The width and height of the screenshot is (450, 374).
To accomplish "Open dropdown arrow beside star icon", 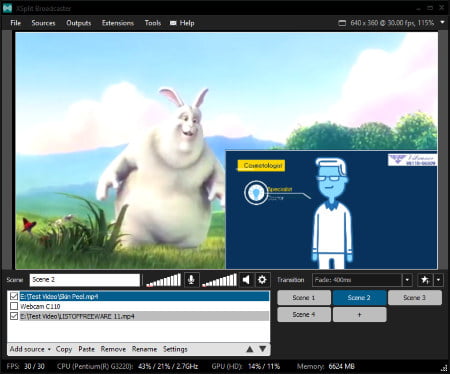I will tap(438, 280).
